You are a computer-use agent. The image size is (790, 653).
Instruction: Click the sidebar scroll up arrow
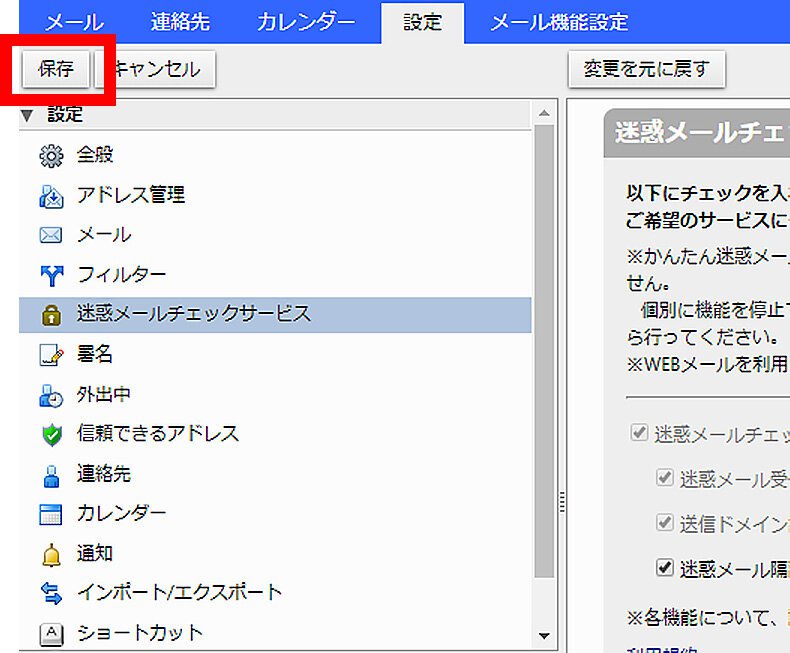(x=544, y=113)
